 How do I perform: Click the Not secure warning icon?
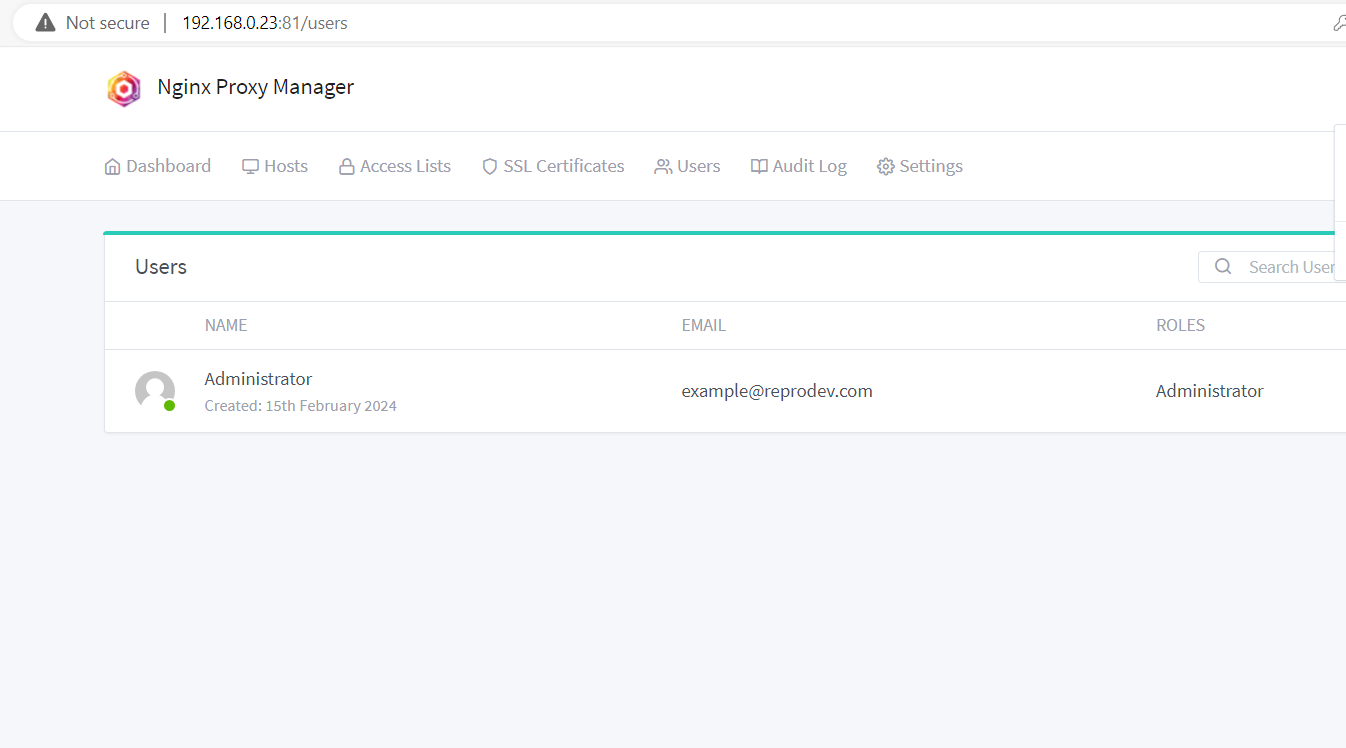point(45,22)
